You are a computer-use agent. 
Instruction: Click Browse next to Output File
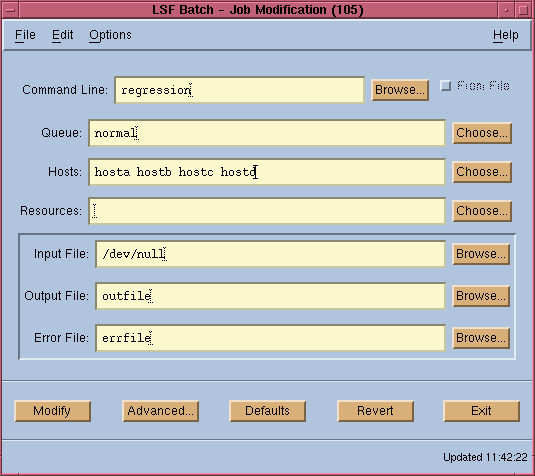pyautogui.click(x=481, y=296)
